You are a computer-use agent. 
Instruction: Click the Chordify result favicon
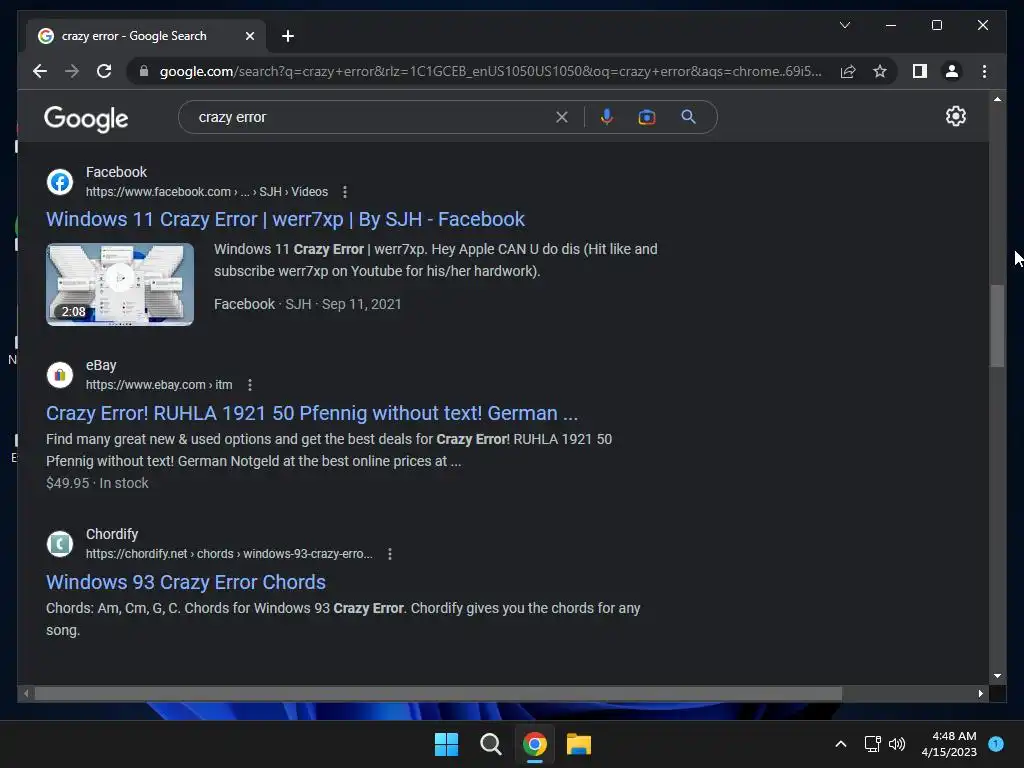tap(60, 543)
